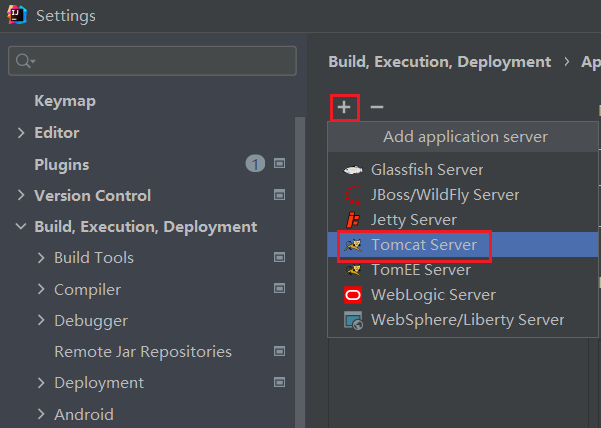Choose Jetty Server from the popup
601x428 pixels.
(x=463, y=220)
